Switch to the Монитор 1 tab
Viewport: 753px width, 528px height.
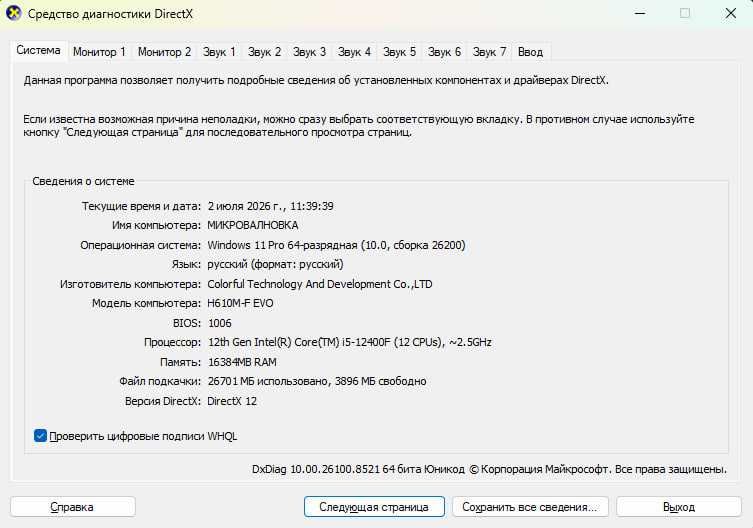pyautogui.click(x=99, y=52)
